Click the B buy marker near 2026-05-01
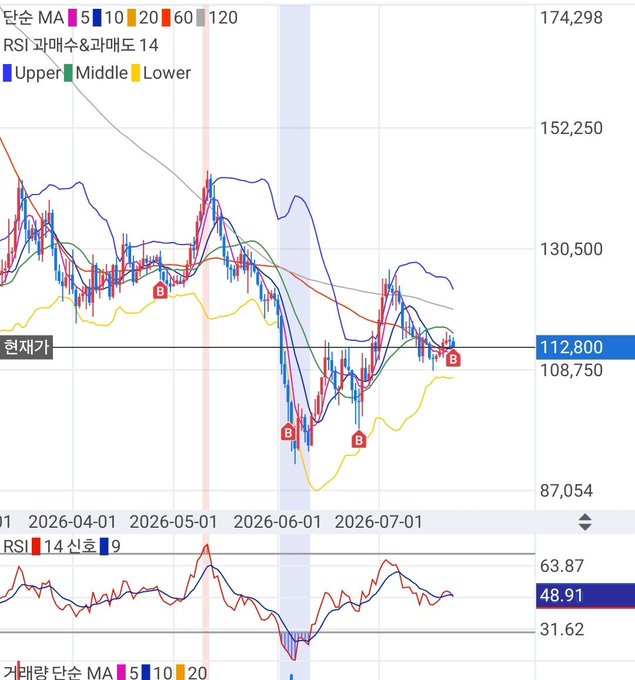Screen dimensions: 635x680 coord(160,291)
